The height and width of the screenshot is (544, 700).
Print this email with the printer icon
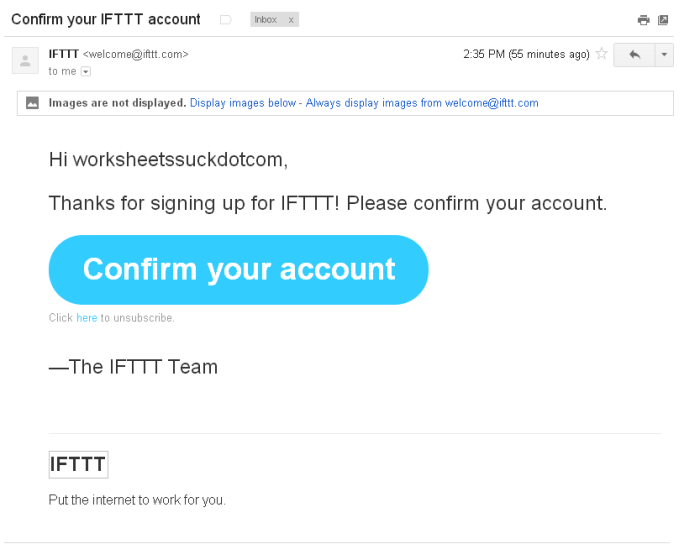pyautogui.click(x=643, y=20)
